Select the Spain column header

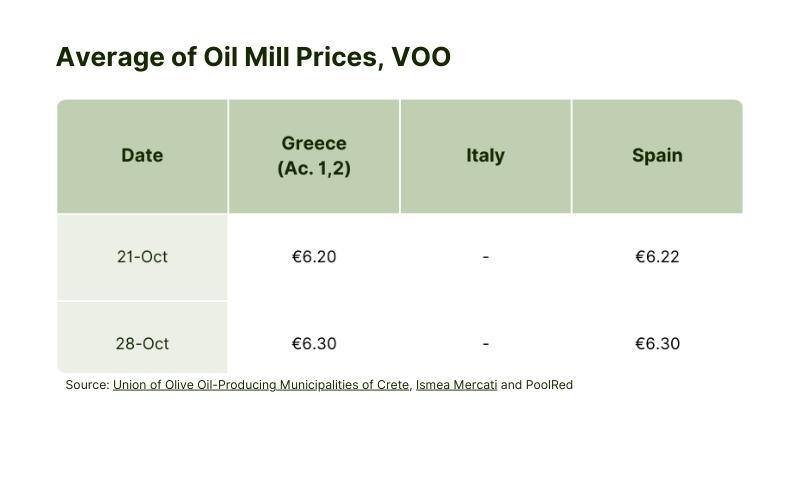(657, 156)
